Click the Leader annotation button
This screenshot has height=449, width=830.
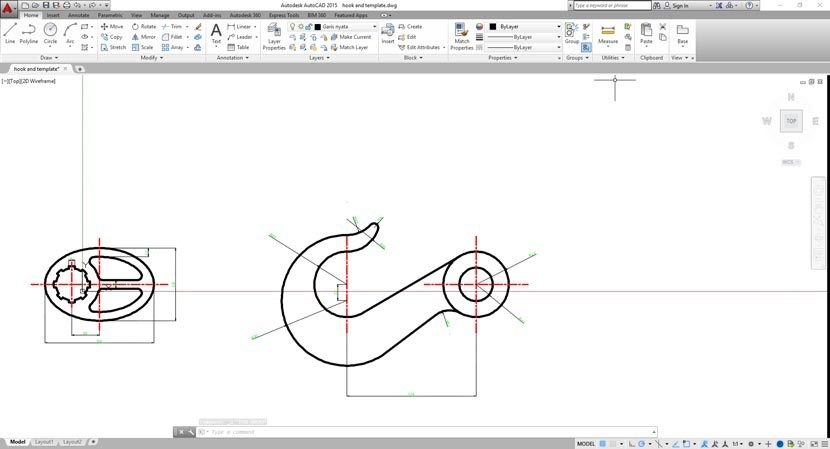[x=240, y=37]
